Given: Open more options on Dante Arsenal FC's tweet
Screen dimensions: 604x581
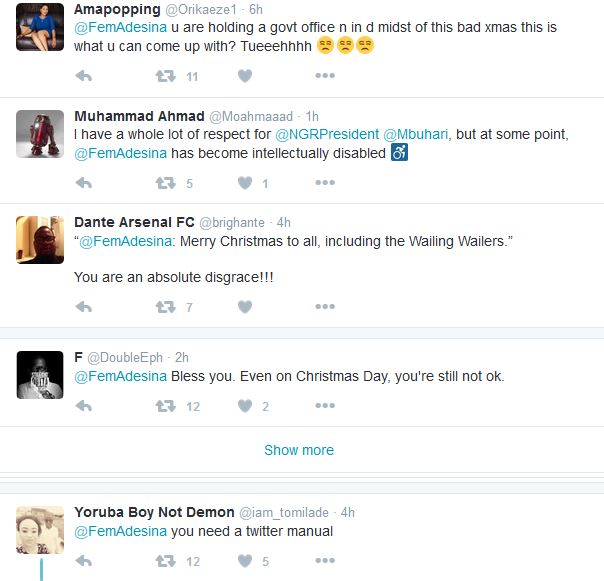Looking at the screenshot, I should tap(325, 307).
